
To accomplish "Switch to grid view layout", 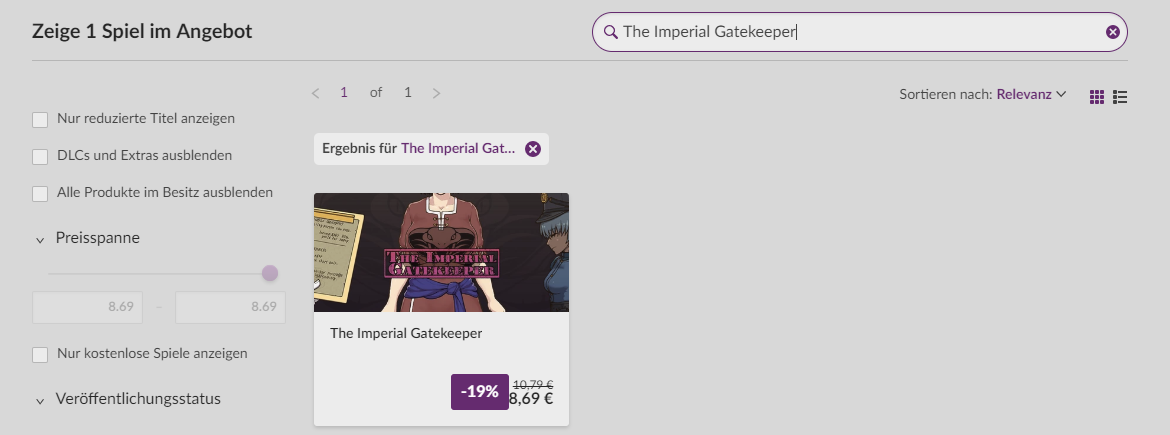I will 1097,97.
